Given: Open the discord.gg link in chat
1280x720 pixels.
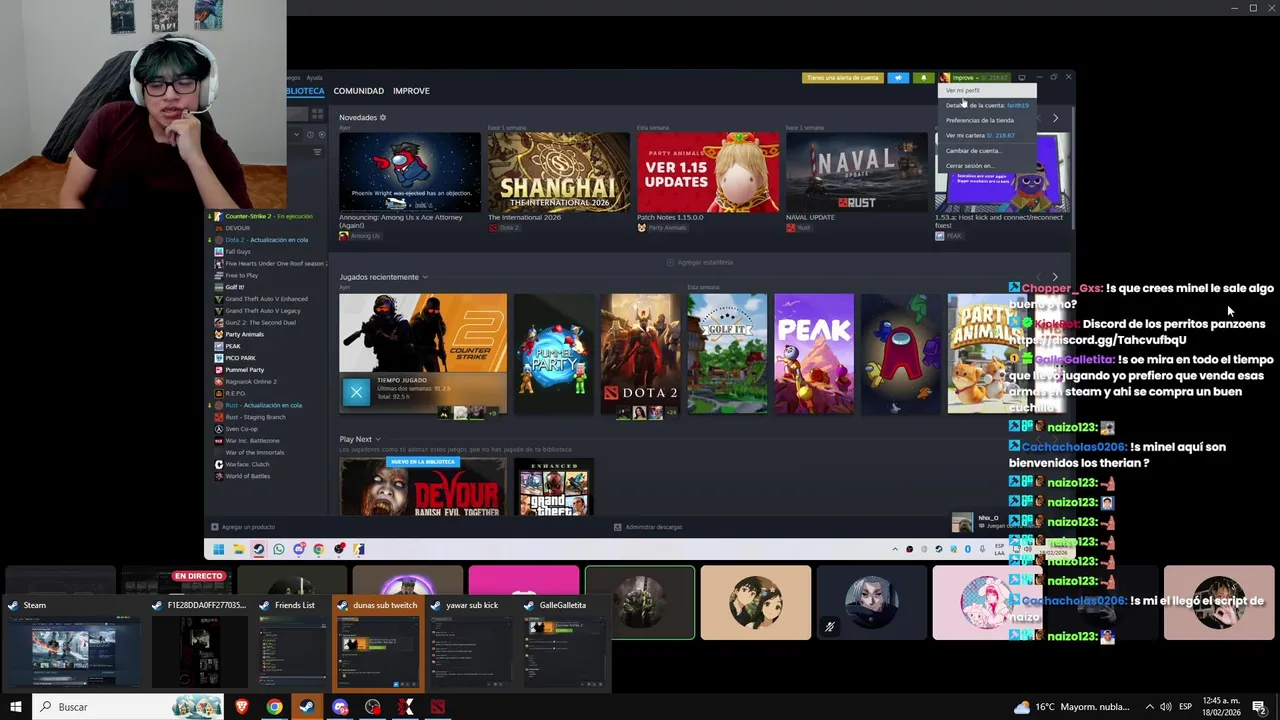Looking at the screenshot, I should 1097,340.
